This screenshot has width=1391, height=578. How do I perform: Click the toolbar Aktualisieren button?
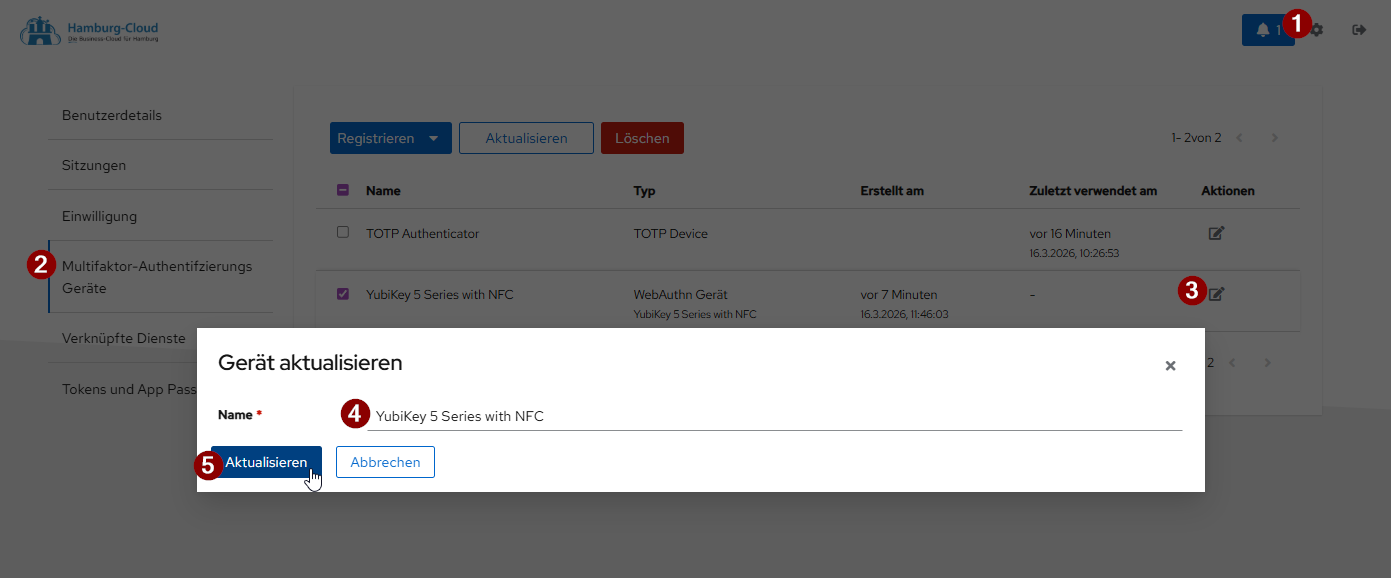tap(526, 138)
